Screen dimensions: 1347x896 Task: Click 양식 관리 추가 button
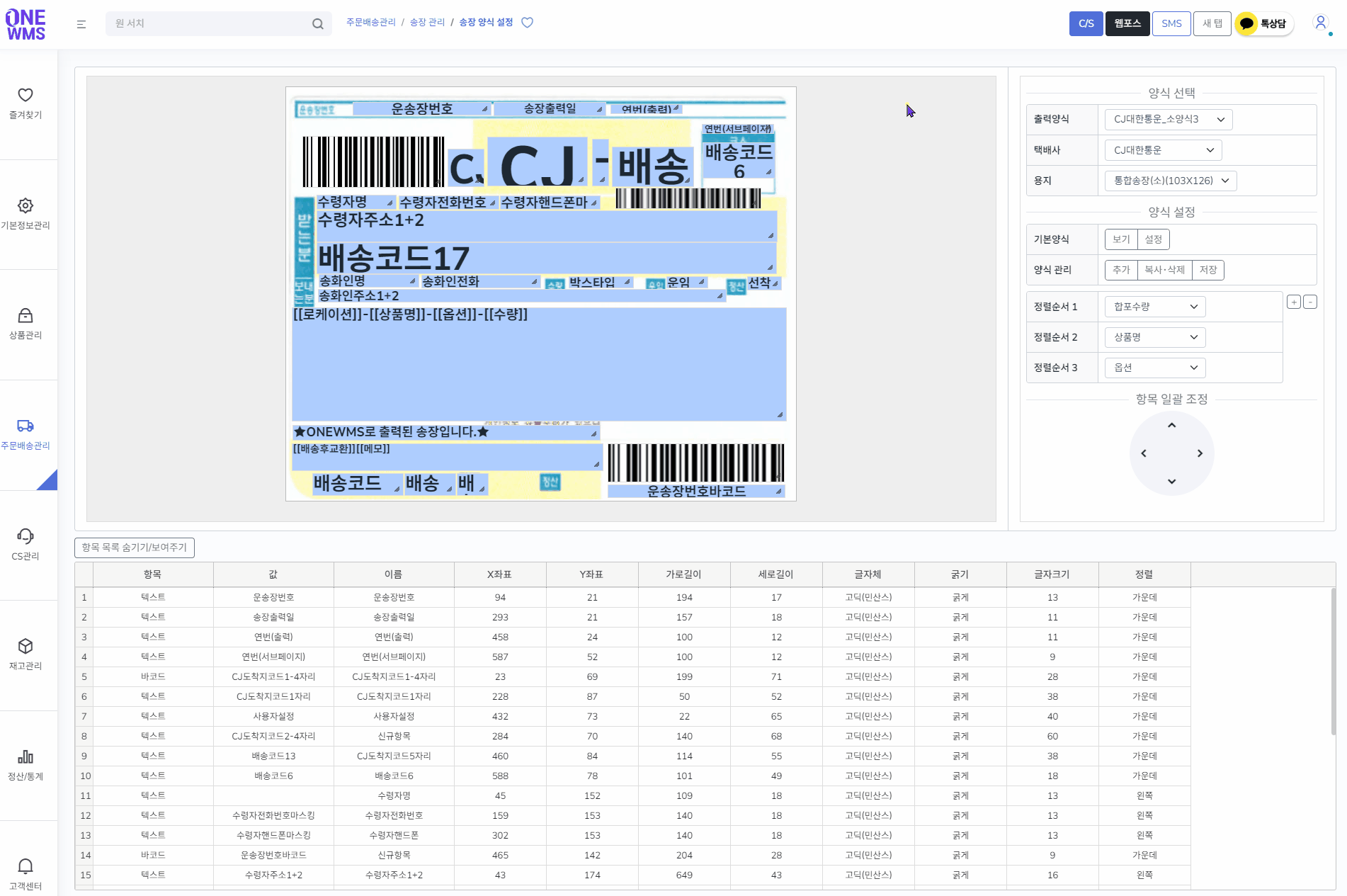pos(1121,270)
